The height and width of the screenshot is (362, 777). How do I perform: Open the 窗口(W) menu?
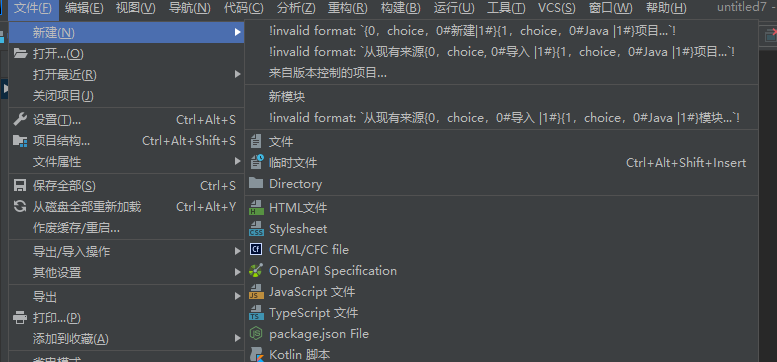point(610,8)
